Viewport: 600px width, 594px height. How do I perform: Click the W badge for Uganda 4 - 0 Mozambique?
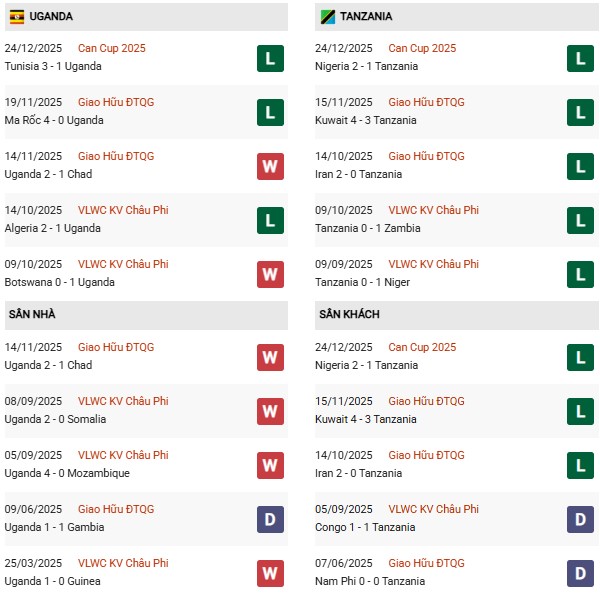(269, 465)
